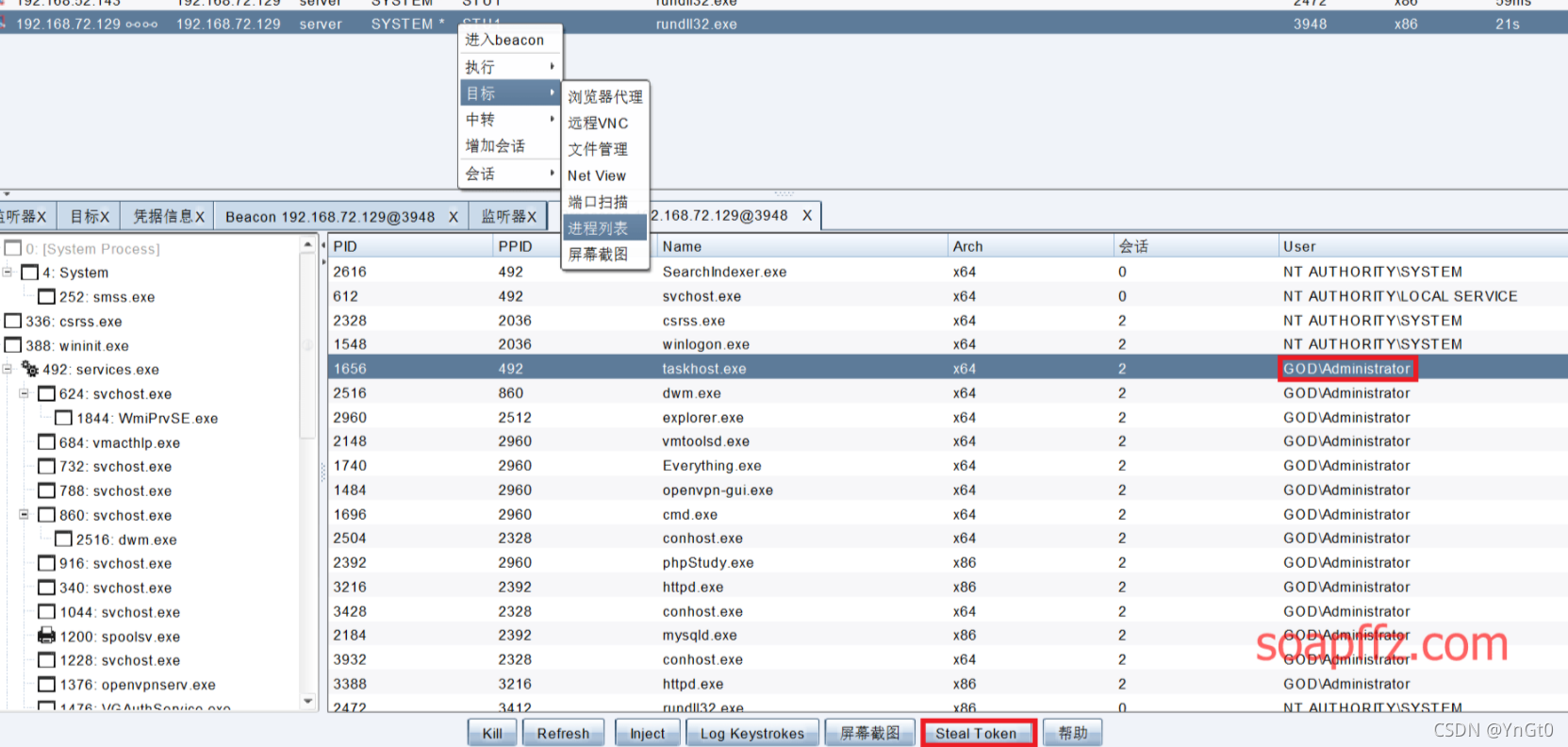Click the icon box beside 388: wininit.exe
The width and height of the screenshot is (1568, 747).
point(13,345)
